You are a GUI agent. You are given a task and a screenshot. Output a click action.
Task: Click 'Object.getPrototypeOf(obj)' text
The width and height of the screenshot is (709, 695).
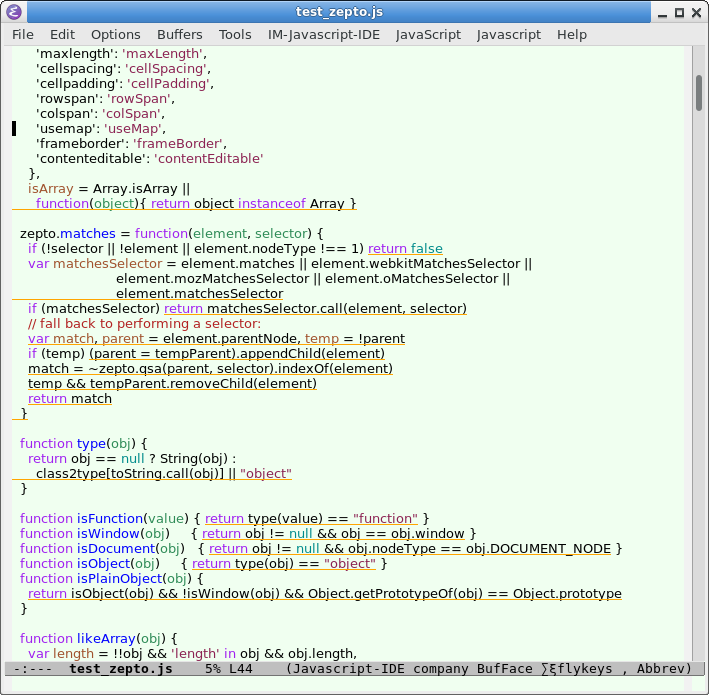[x=395, y=593]
